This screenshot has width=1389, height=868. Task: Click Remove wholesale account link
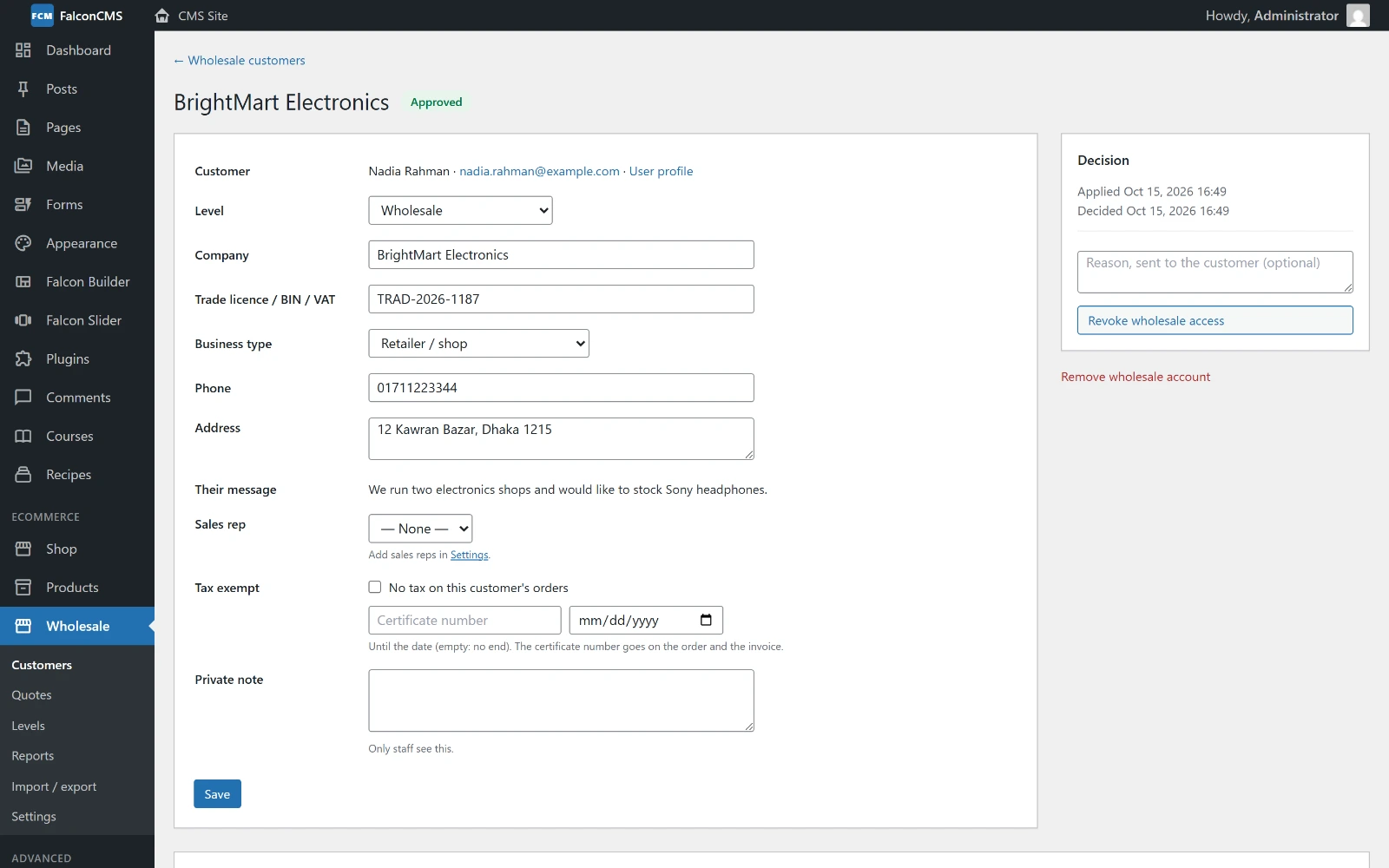coord(1136,377)
